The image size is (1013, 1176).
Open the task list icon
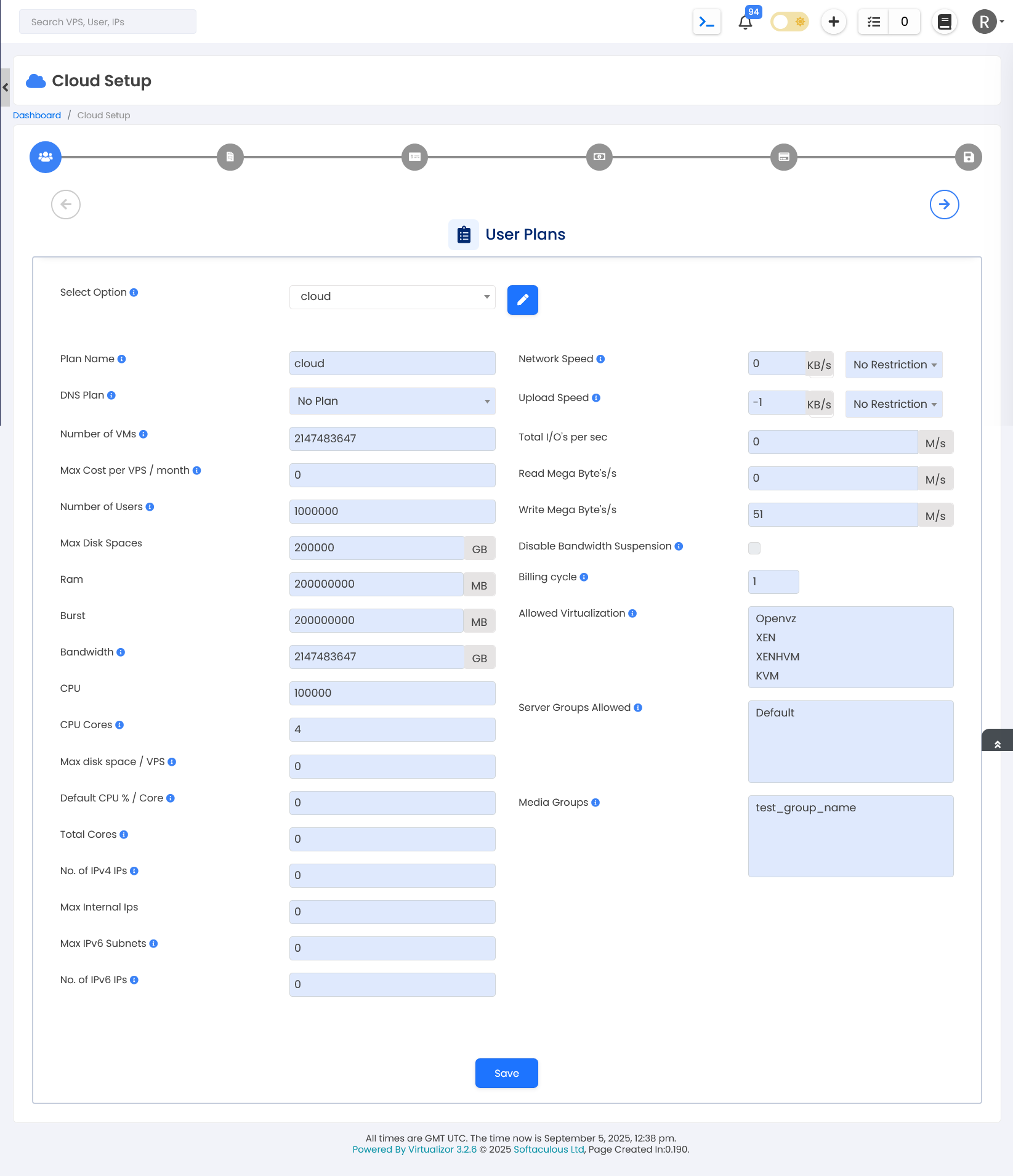[x=873, y=22]
